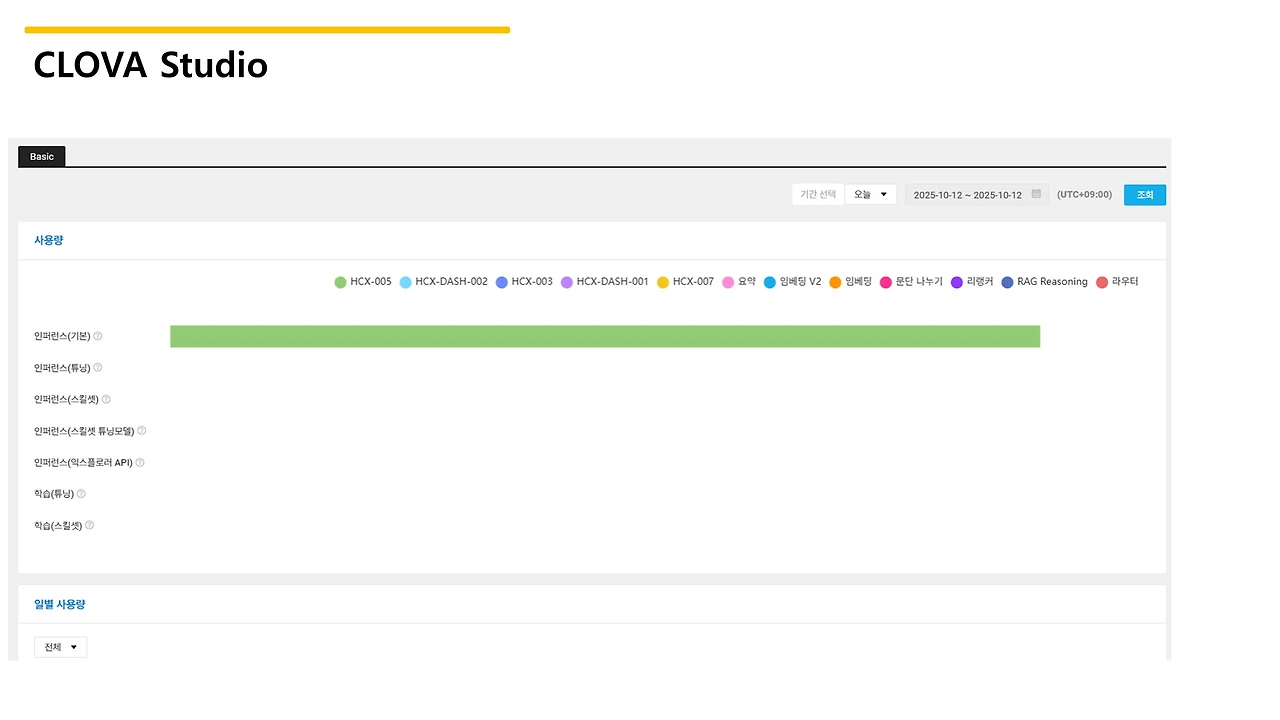Toggle the 문단 나누기 legend entry
Viewport: 1280px width, 720px height.
912,282
